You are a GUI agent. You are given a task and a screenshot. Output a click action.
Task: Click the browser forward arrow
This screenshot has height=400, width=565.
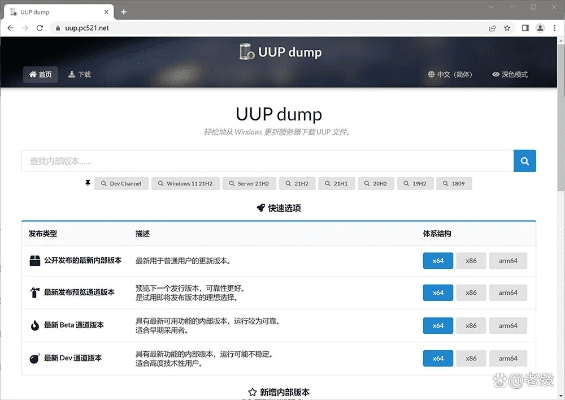(25, 28)
